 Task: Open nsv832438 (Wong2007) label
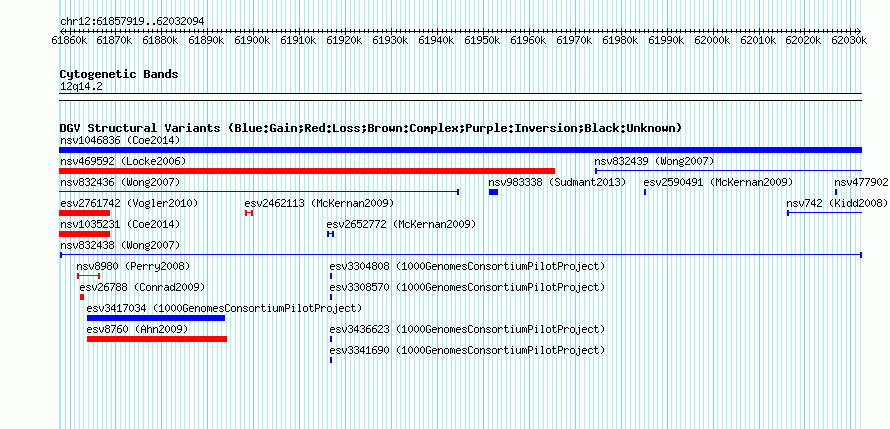[x=120, y=245]
